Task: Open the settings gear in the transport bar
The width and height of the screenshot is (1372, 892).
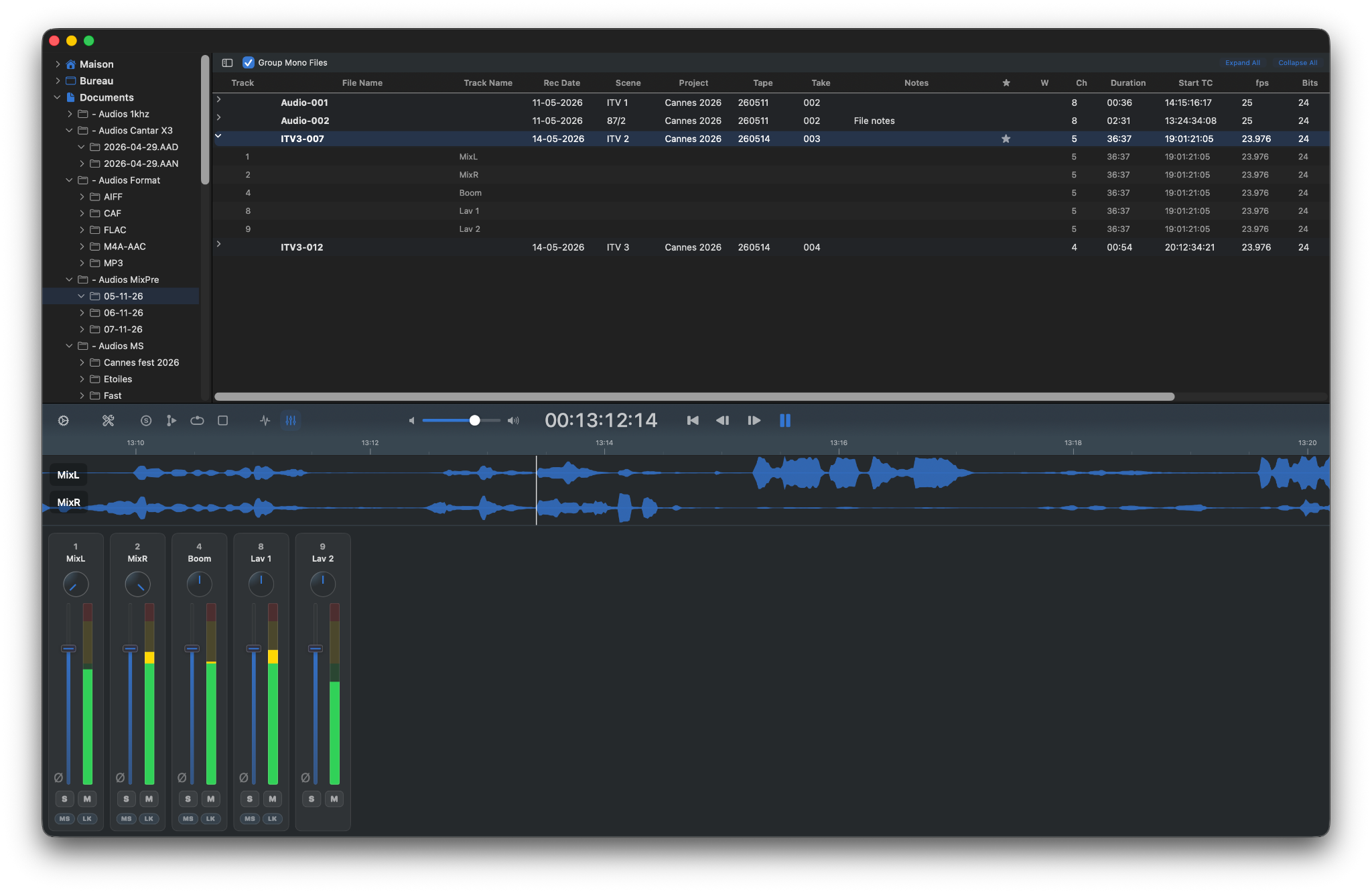Action: [64, 421]
